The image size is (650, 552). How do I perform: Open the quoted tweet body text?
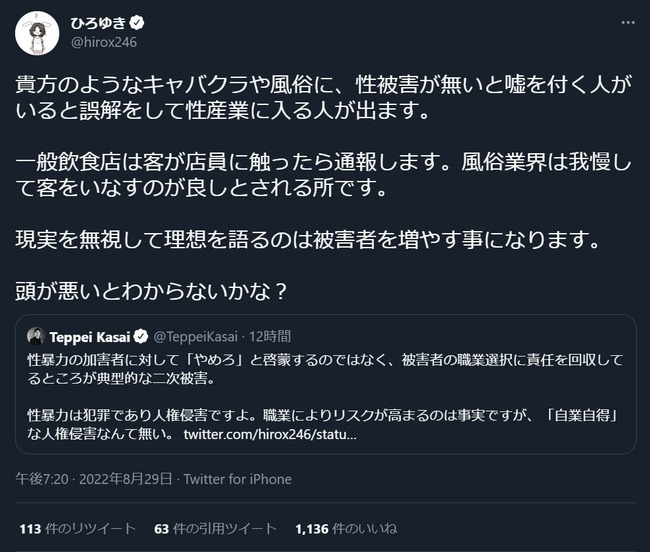pyautogui.click(x=325, y=397)
